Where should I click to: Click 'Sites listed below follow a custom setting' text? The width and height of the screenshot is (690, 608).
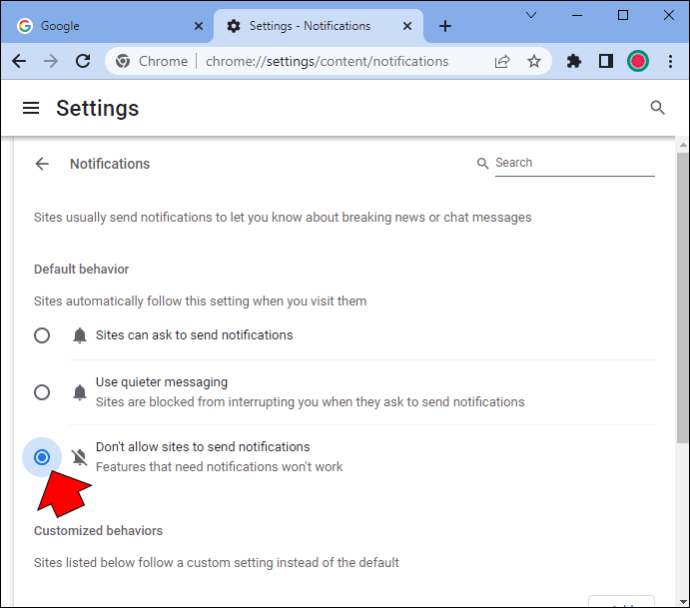217,563
